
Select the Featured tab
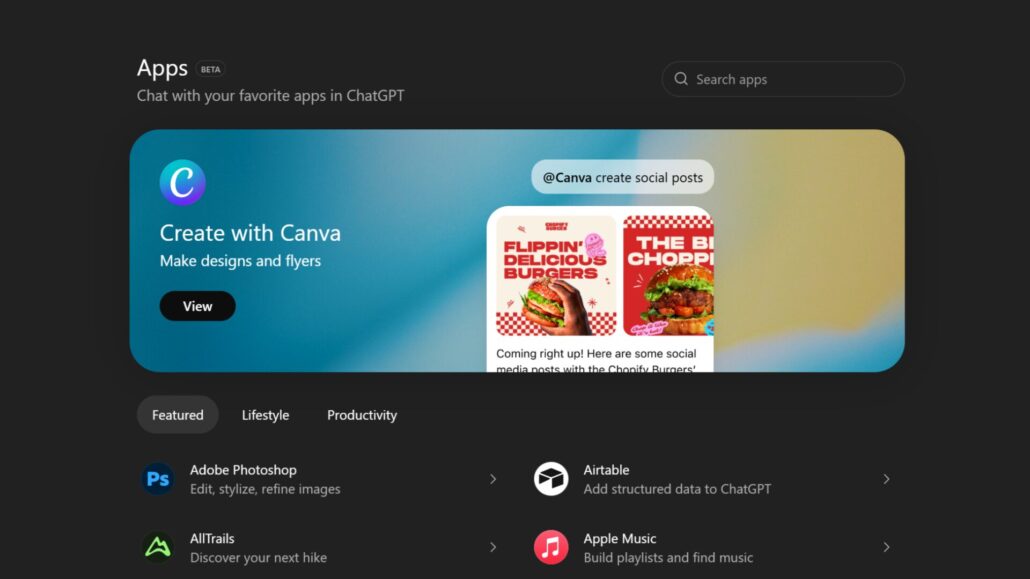point(177,414)
